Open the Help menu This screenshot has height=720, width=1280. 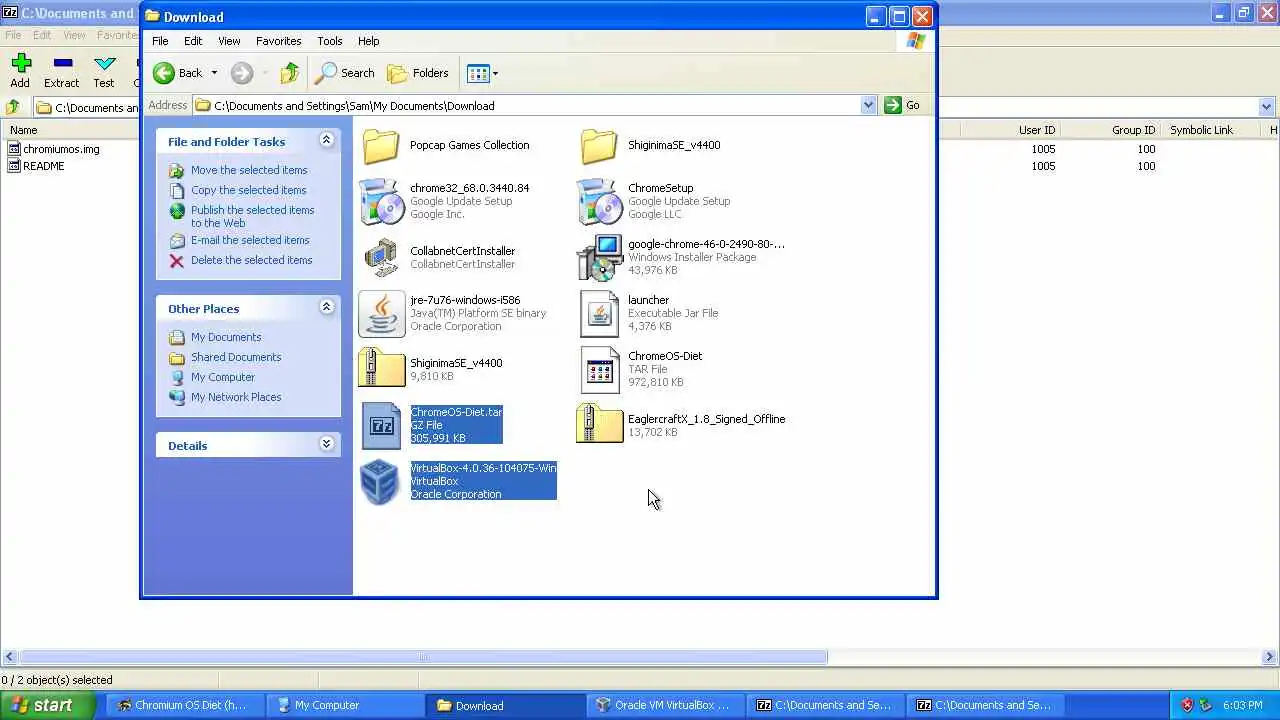coord(368,41)
